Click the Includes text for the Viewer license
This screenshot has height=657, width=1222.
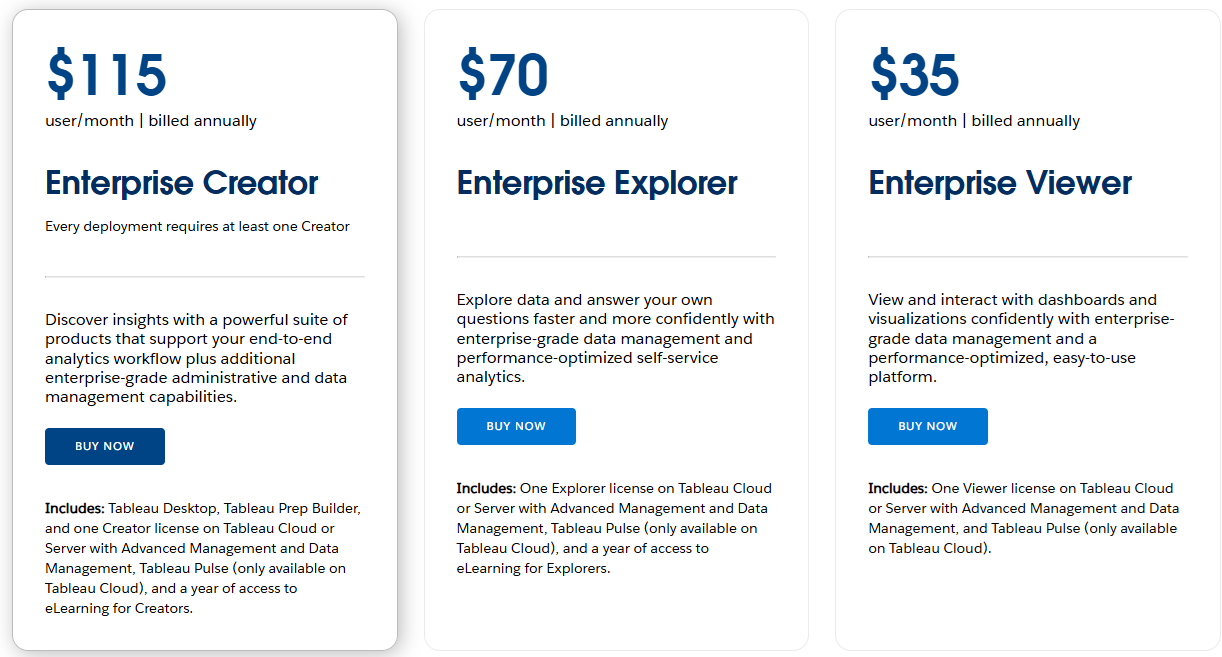tap(1022, 518)
